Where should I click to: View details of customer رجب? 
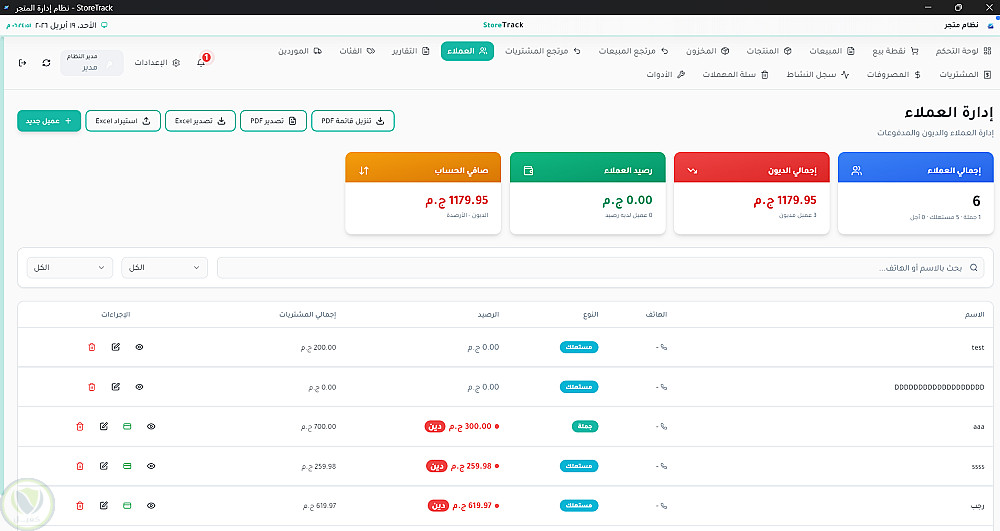point(151,506)
